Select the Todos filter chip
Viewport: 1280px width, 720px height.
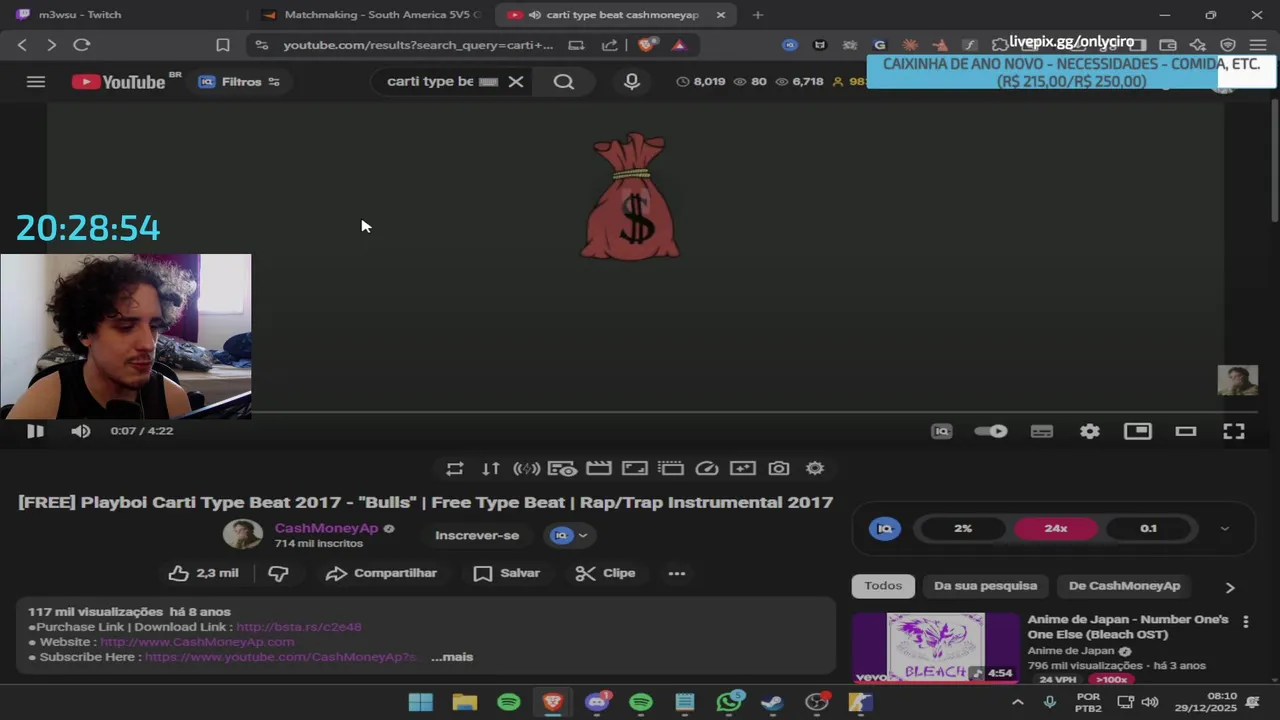tap(883, 586)
